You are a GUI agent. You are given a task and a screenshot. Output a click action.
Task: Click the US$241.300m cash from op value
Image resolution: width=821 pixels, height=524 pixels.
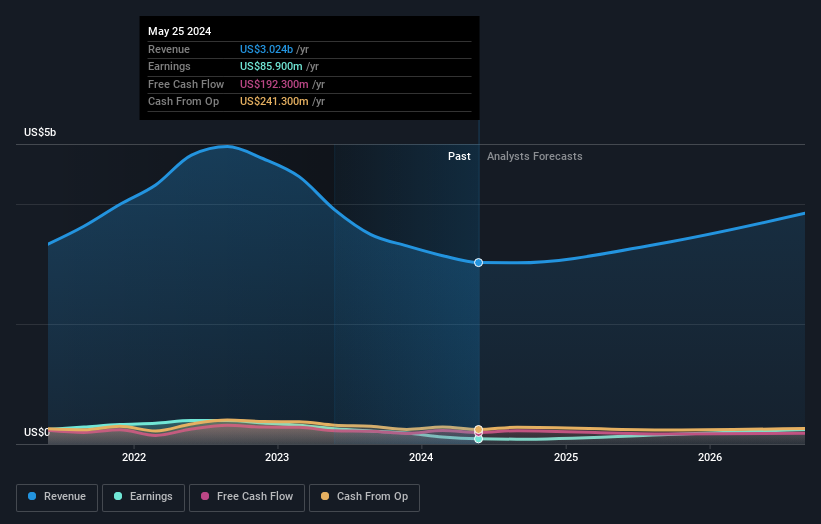tap(274, 102)
